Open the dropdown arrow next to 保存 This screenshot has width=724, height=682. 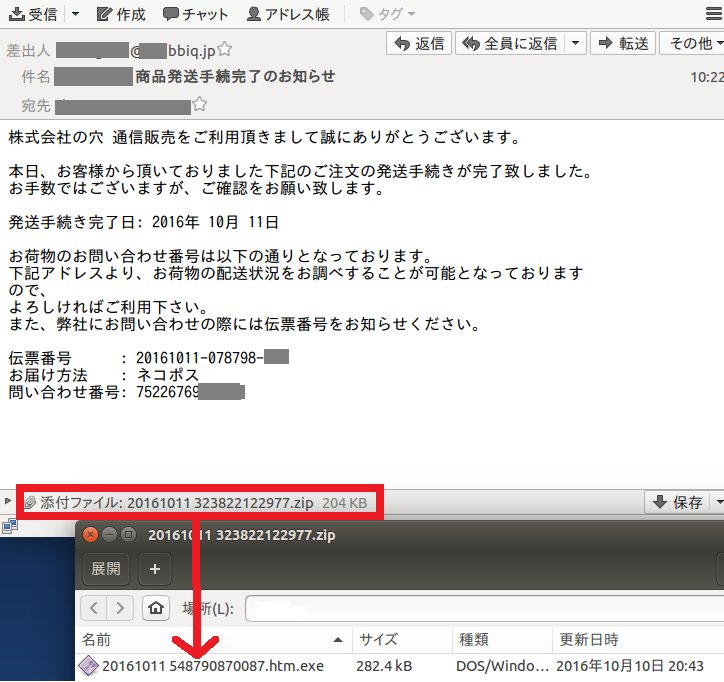718,502
